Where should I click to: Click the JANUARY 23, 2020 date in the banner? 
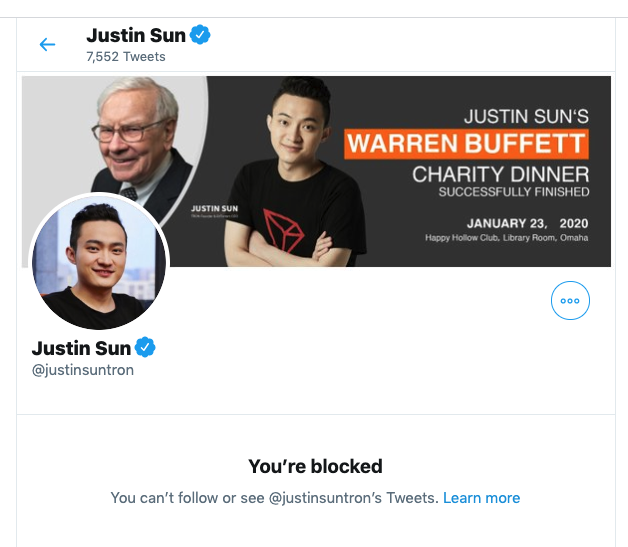[x=527, y=223]
